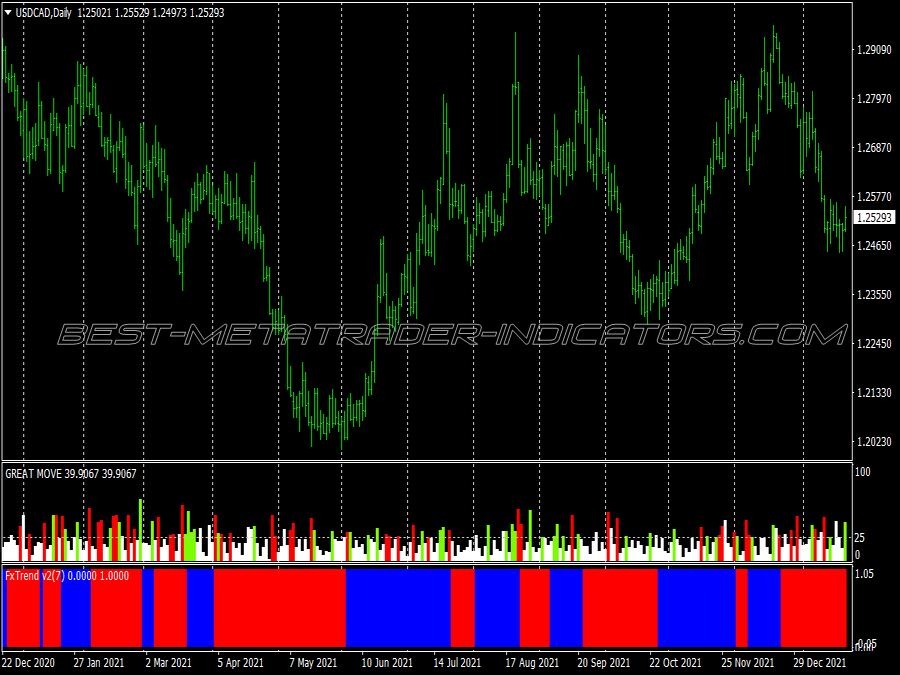Click the 10 Jun 2021 date label

(x=387, y=663)
